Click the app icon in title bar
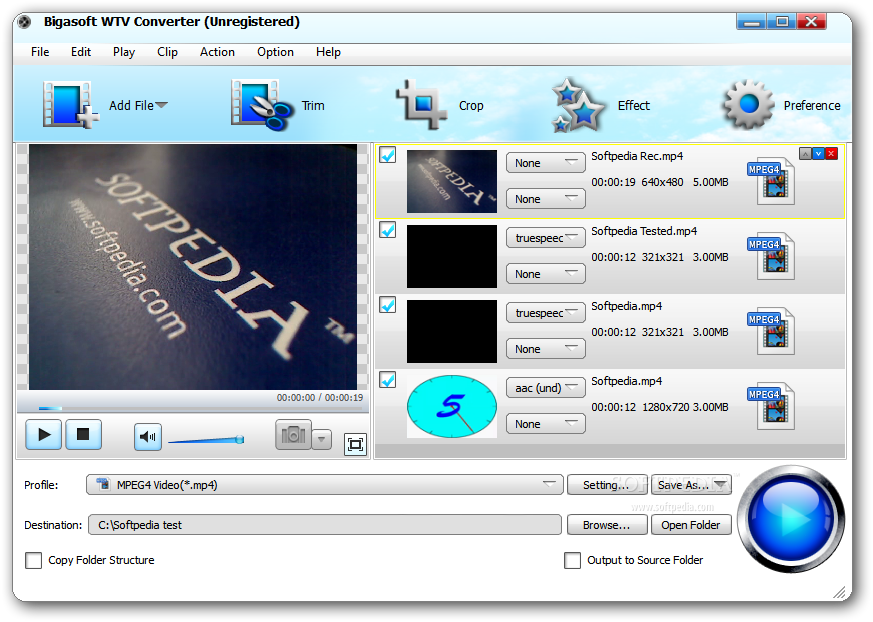This screenshot has height=622, width=873. point(24,22)
